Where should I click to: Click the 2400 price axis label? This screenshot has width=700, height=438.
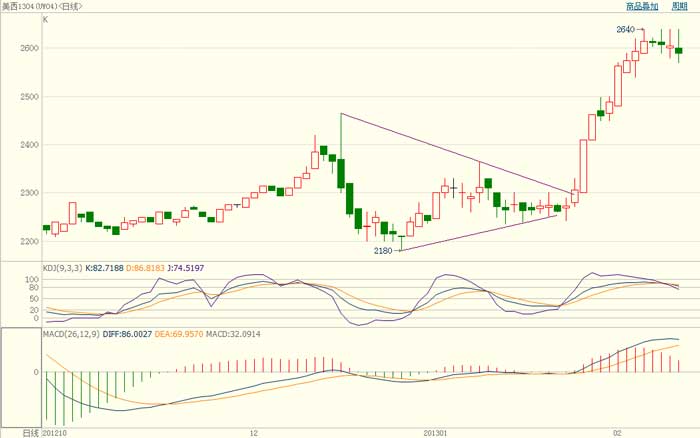click(29, 145)
